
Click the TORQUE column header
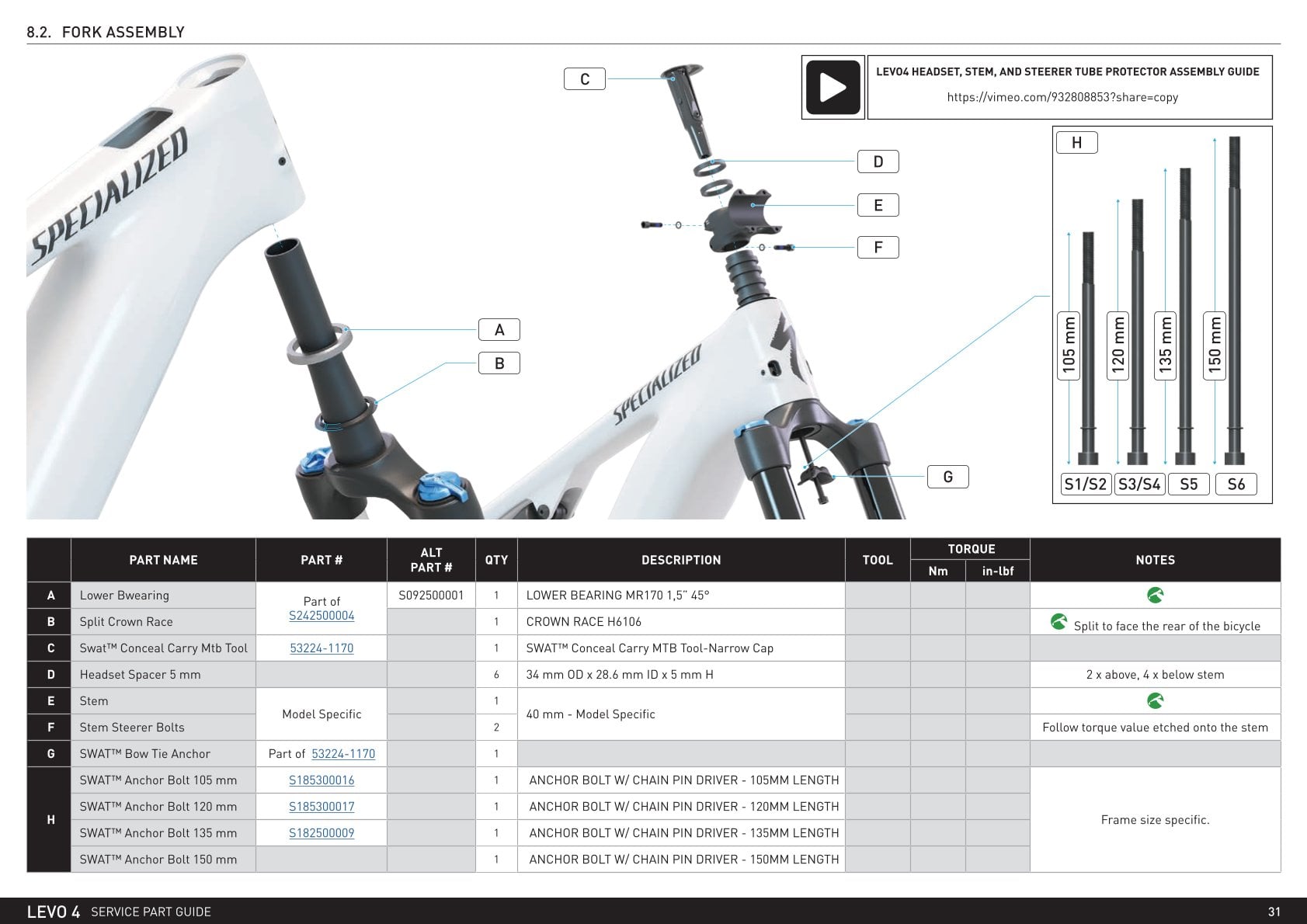[x=971, y=549]
